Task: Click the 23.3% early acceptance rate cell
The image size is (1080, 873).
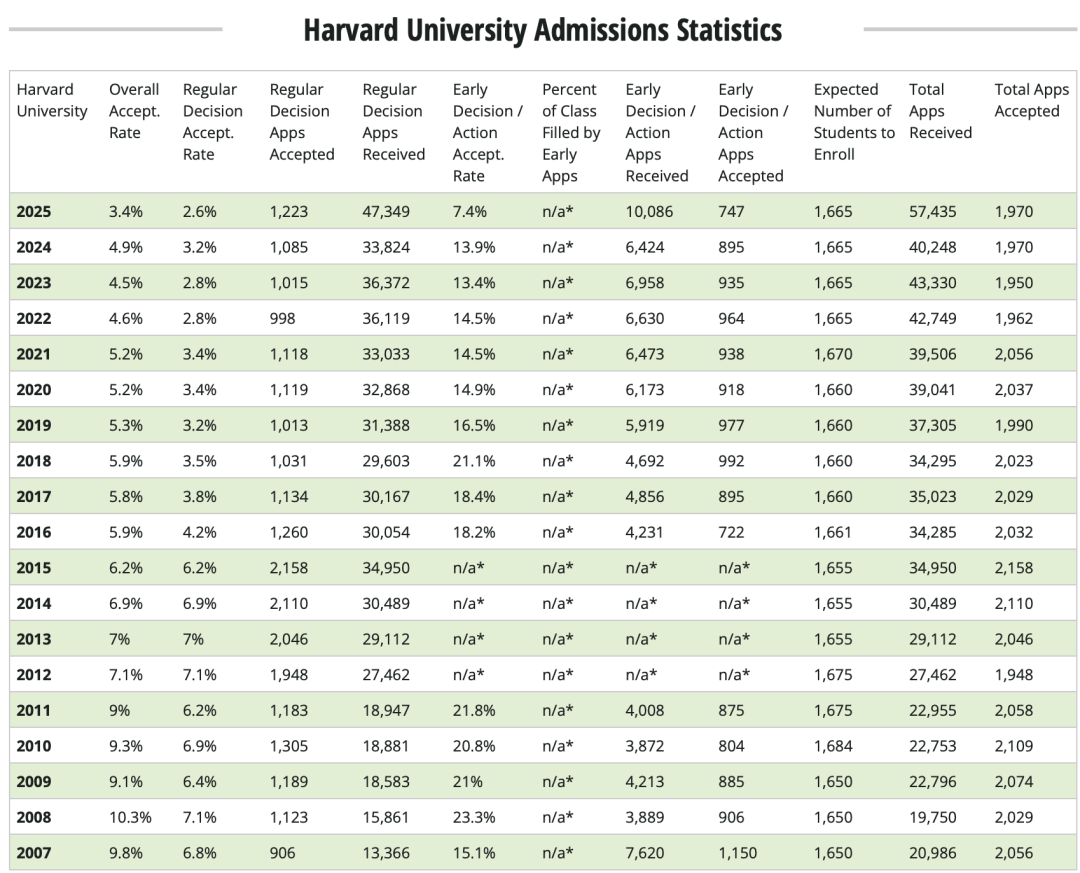Action: [474, 817]
